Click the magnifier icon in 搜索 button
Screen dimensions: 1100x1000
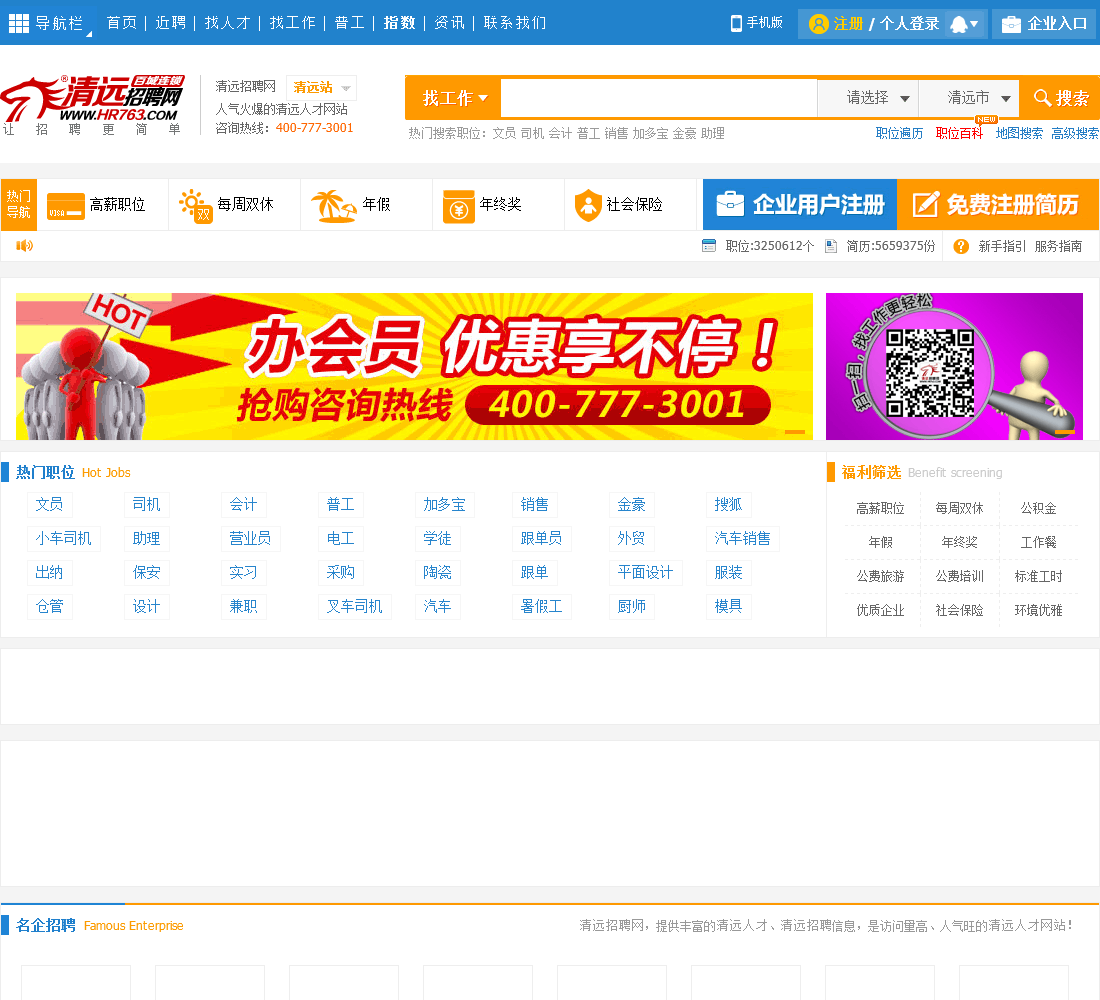coord(1042,98)
